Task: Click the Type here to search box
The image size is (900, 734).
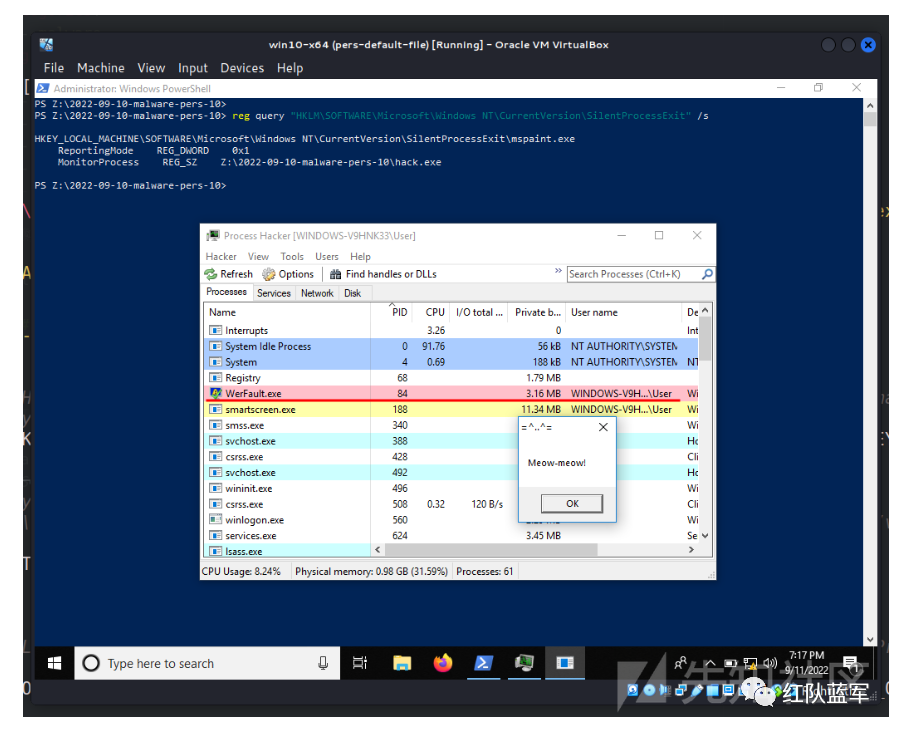Action: pyautogui.click(x=207, y=663)
